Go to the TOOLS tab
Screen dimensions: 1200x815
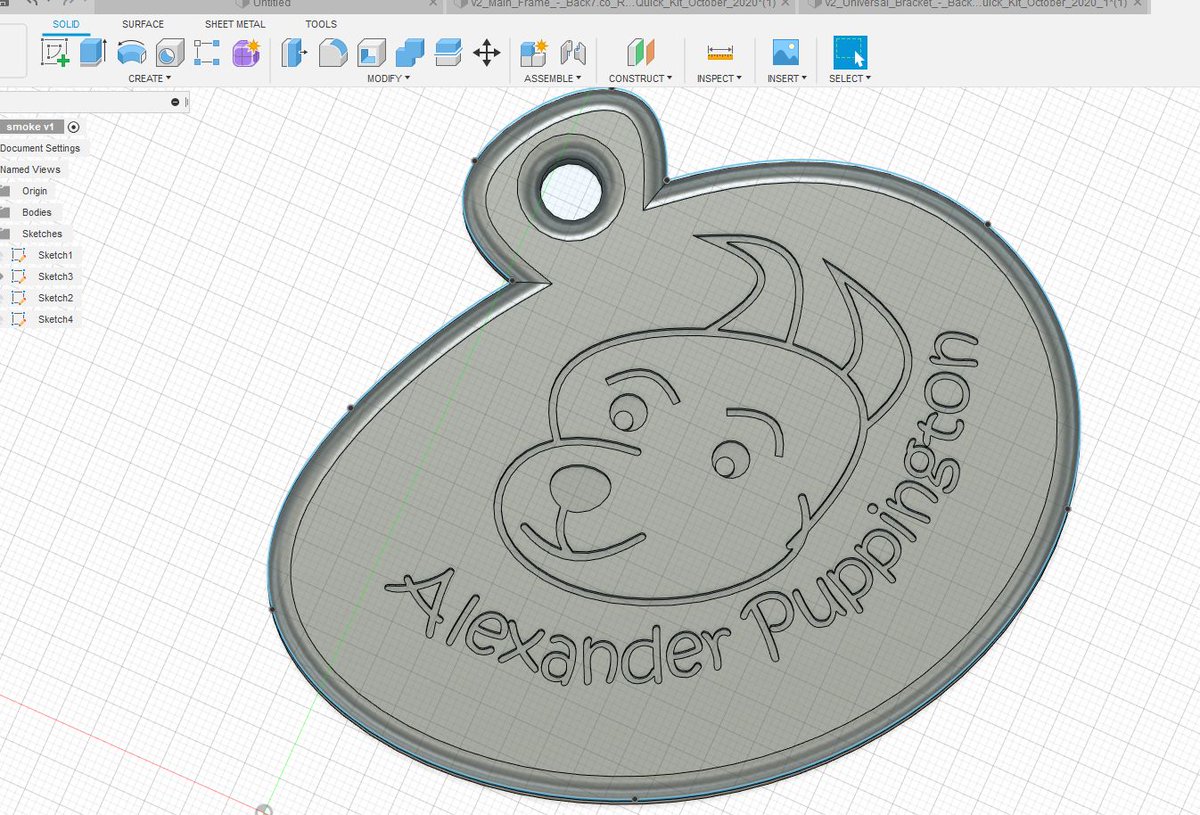(x=321, y=24)
